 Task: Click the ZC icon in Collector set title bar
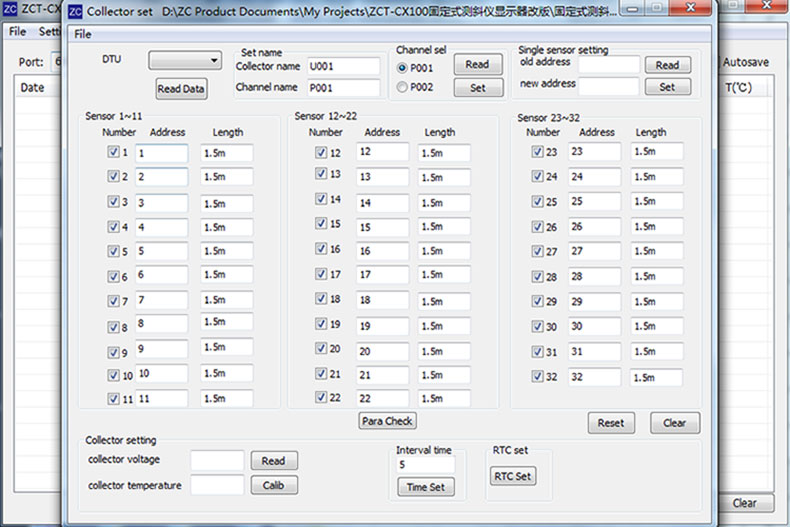pos(75,12)
